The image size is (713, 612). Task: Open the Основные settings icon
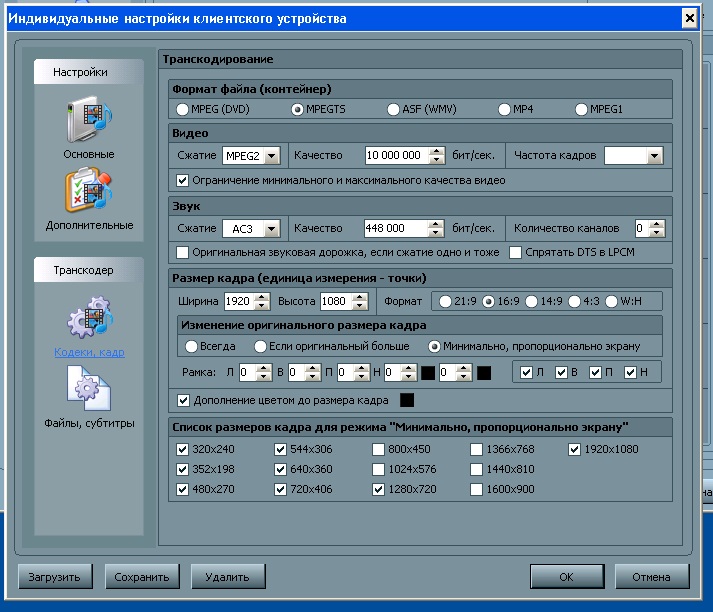[x=89, y=120]
